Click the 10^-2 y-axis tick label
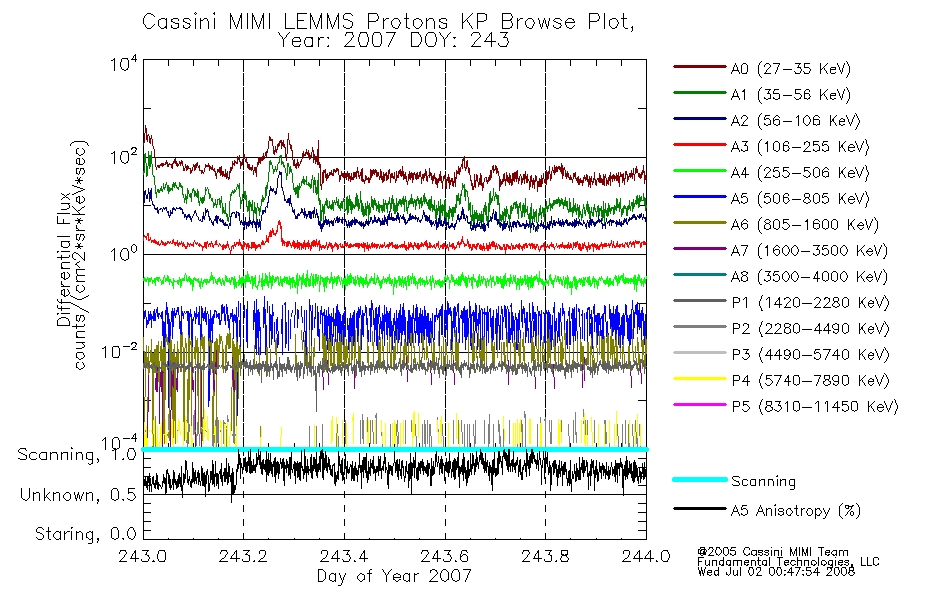Viewport: 950px width, 600px height. (x=119, y=351)
